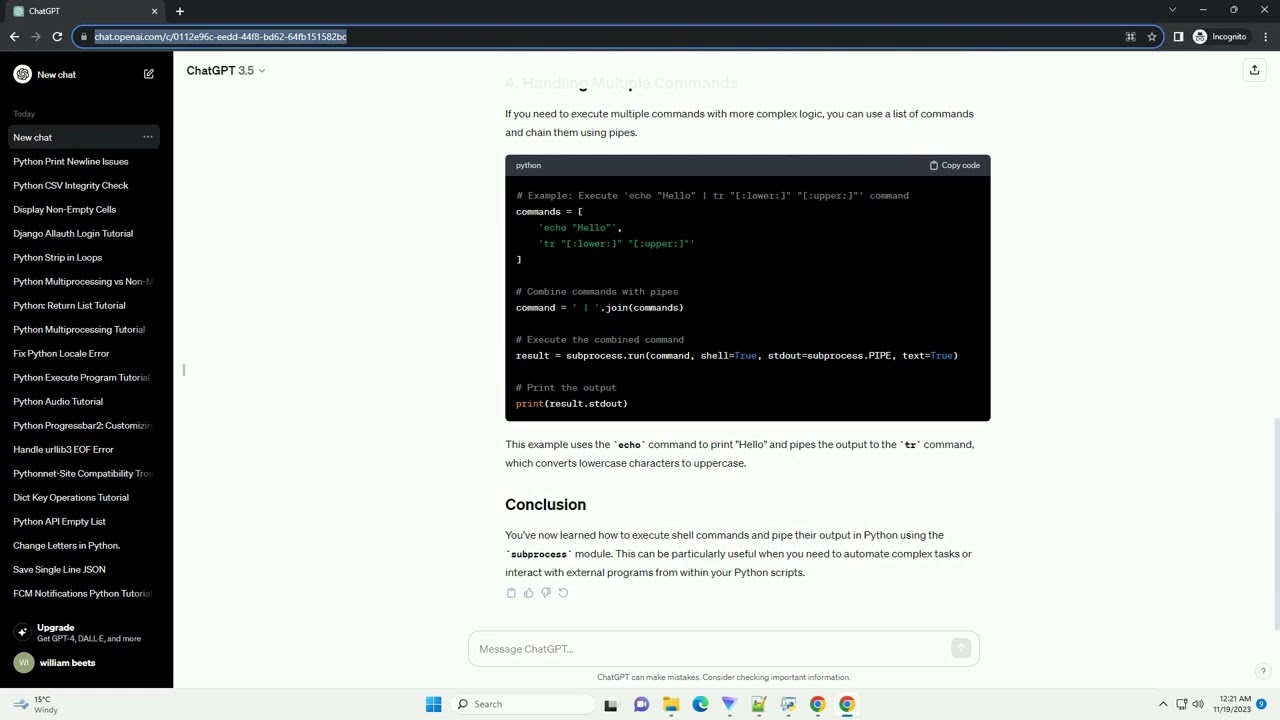Click the weather widget on taskbar
This screenshot has height=720, width=1280.
tap(34, 704)
